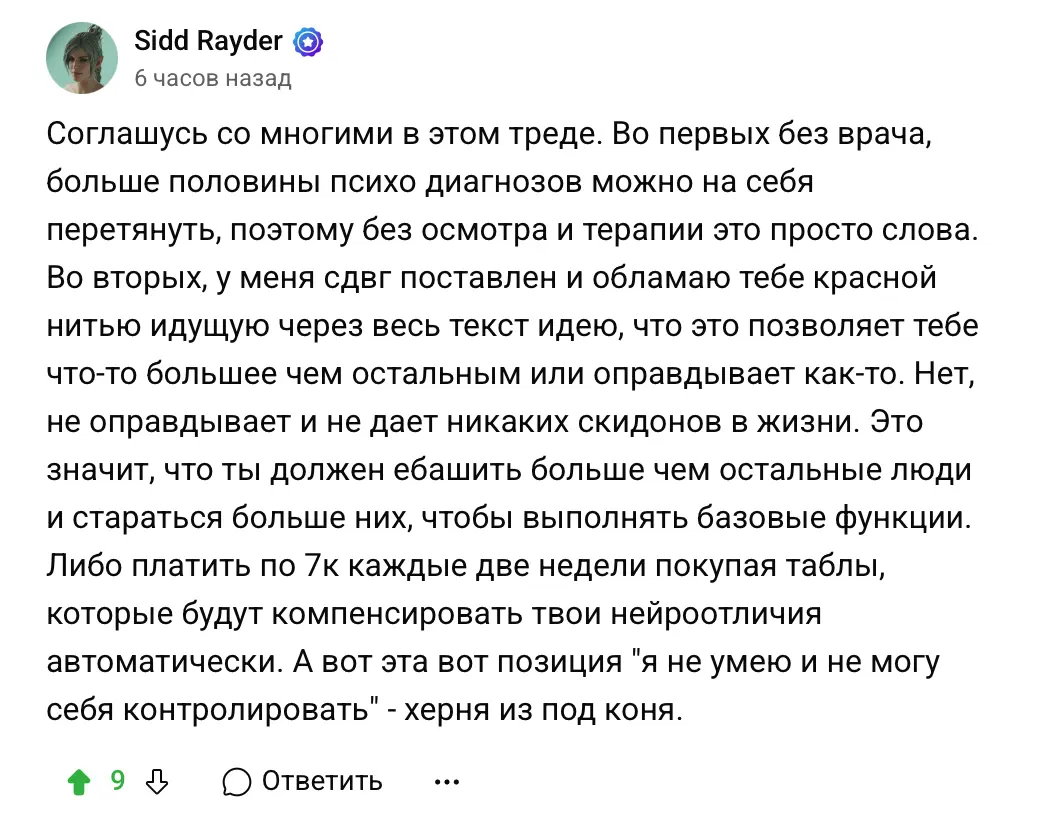Downvote the comment by Sidd Rayder

tap(156, 781)
